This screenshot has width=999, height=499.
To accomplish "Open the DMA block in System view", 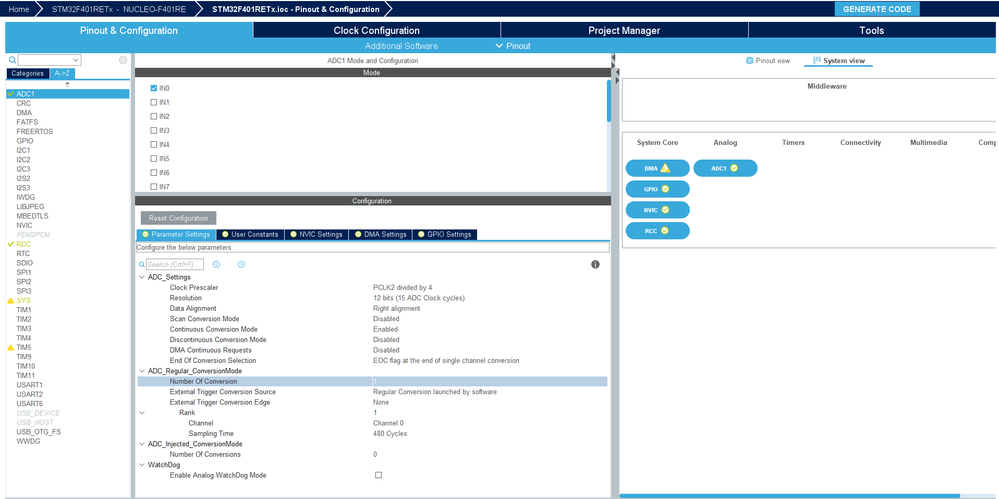I will pyautogui.click(x=658, y=168).
